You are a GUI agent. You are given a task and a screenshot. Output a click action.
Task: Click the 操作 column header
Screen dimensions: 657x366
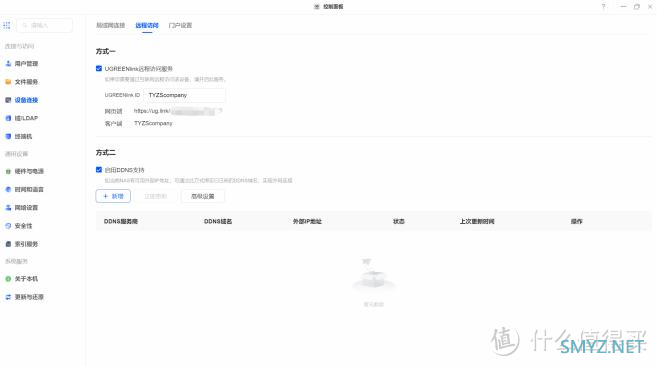tap(577, 221)
